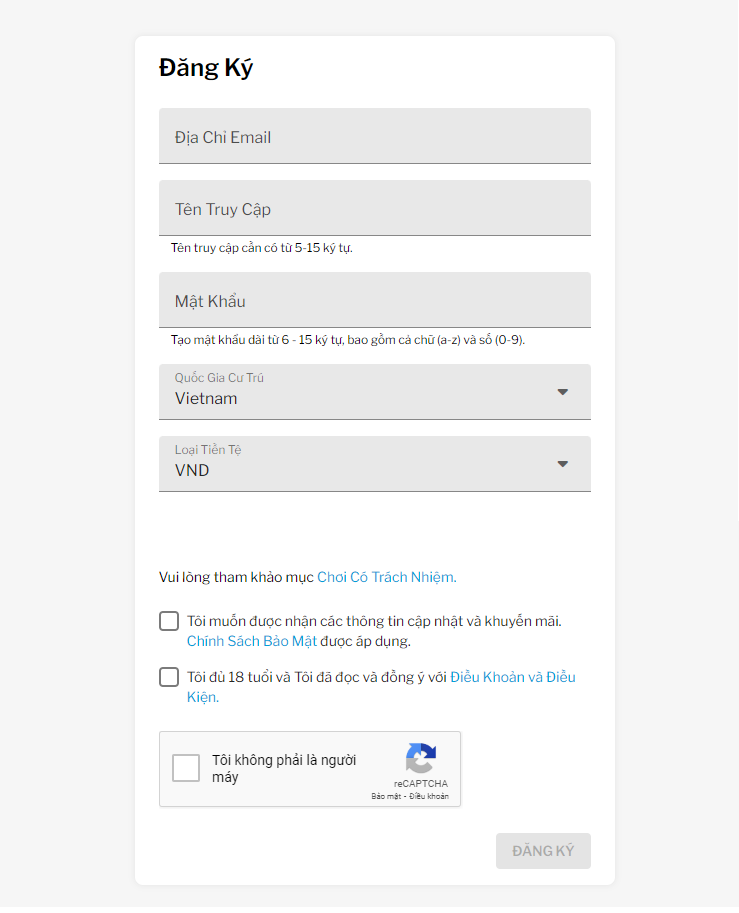Viewport: 739px width, 913px height.
Task: Open the country dropdown arrow beside Vietnam
Action: pos(562,392)
